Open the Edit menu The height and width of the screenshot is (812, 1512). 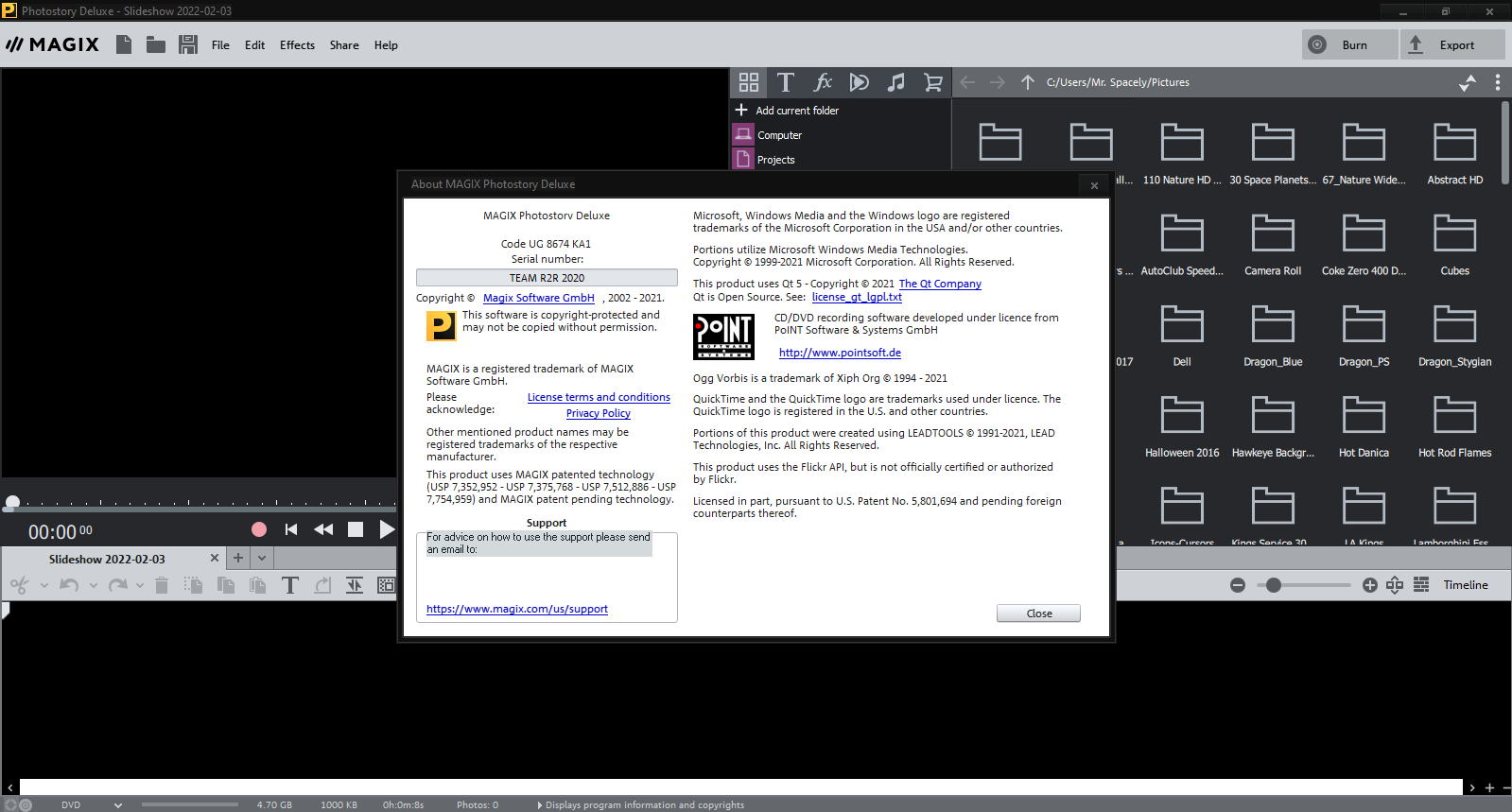pyautogui.click(x=254, y=45)
